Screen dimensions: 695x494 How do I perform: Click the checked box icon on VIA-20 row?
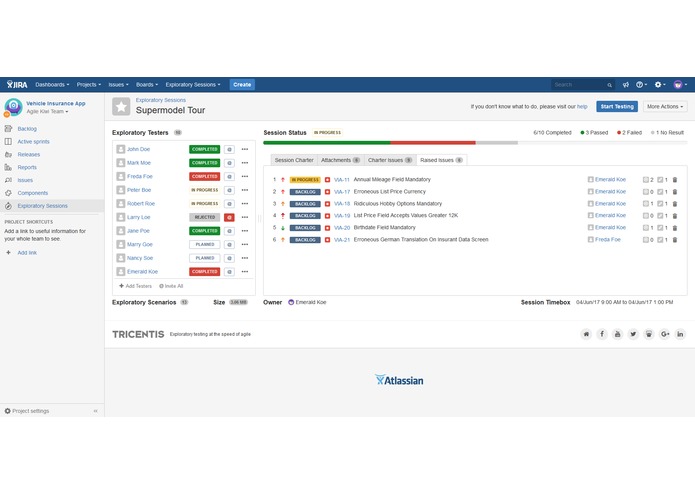pyautogui.click(x=660, y=228)
